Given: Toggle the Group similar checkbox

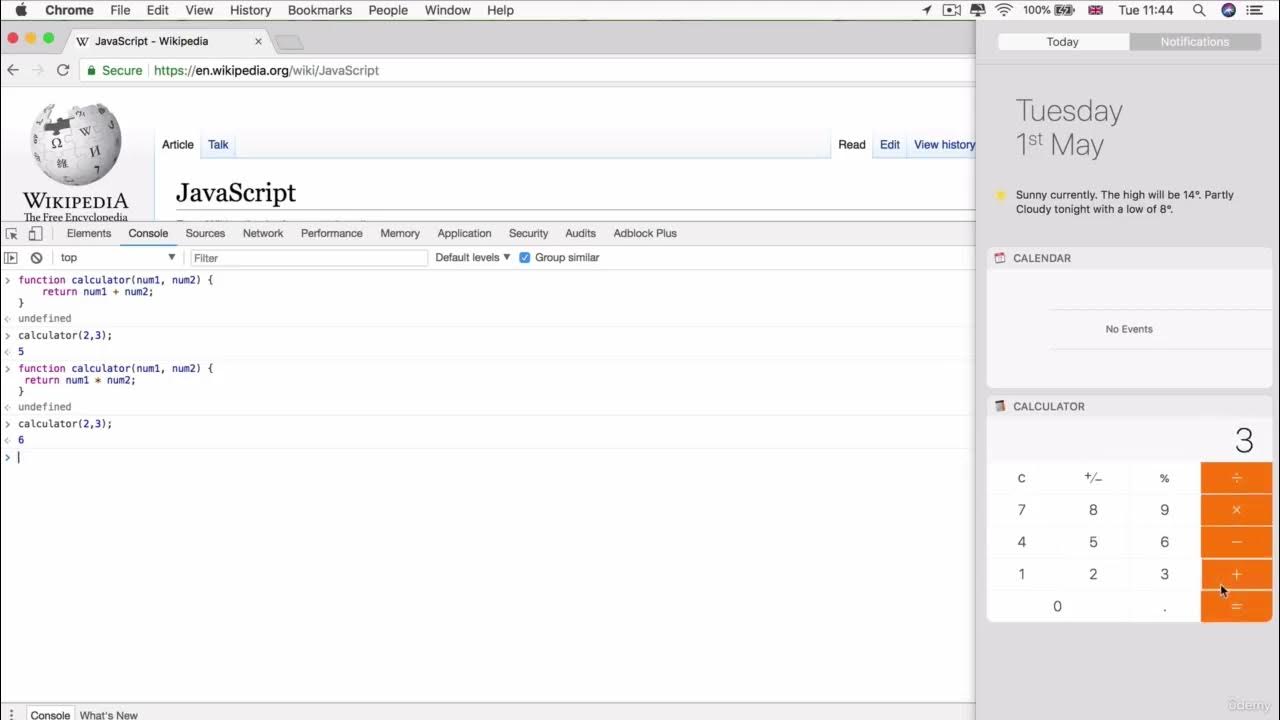Looking at the screenshot, I should [x=525, y=258].
